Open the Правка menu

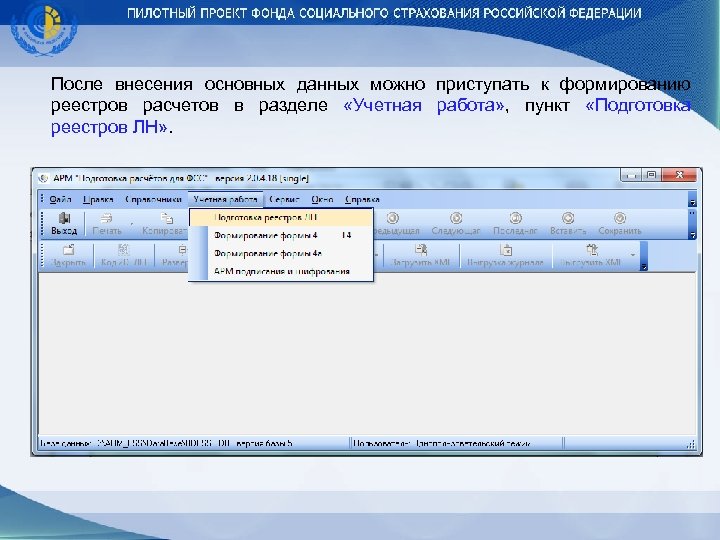tap(98, 199)
